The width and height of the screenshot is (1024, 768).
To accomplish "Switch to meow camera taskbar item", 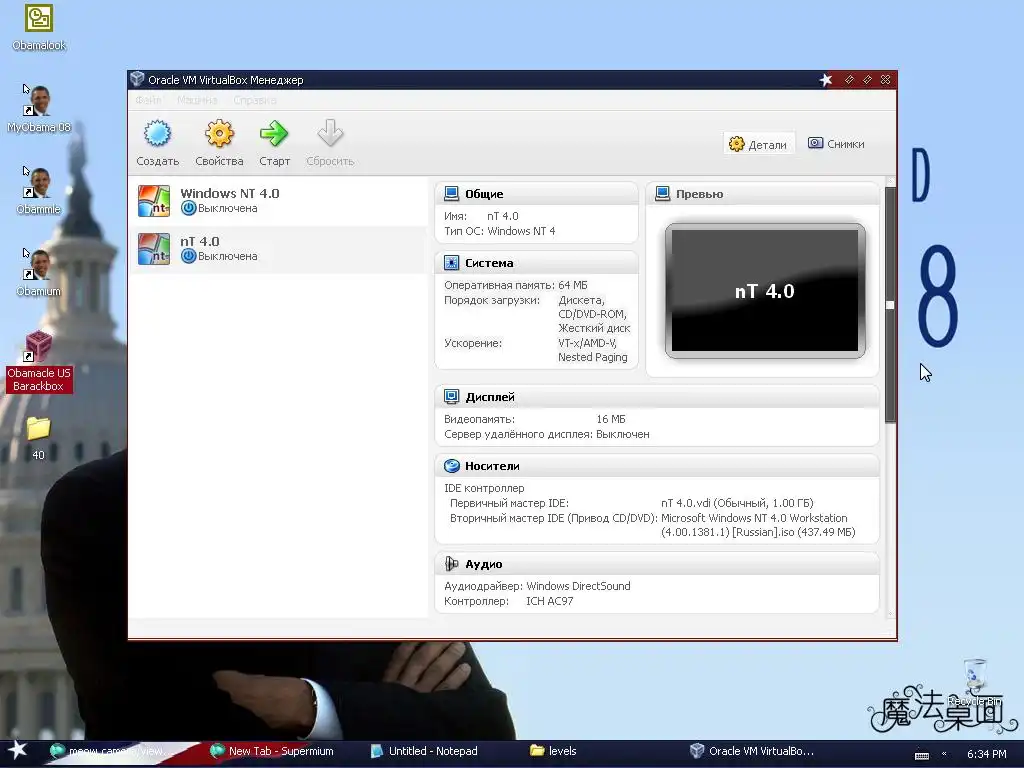I will click(x=112, y=751).
